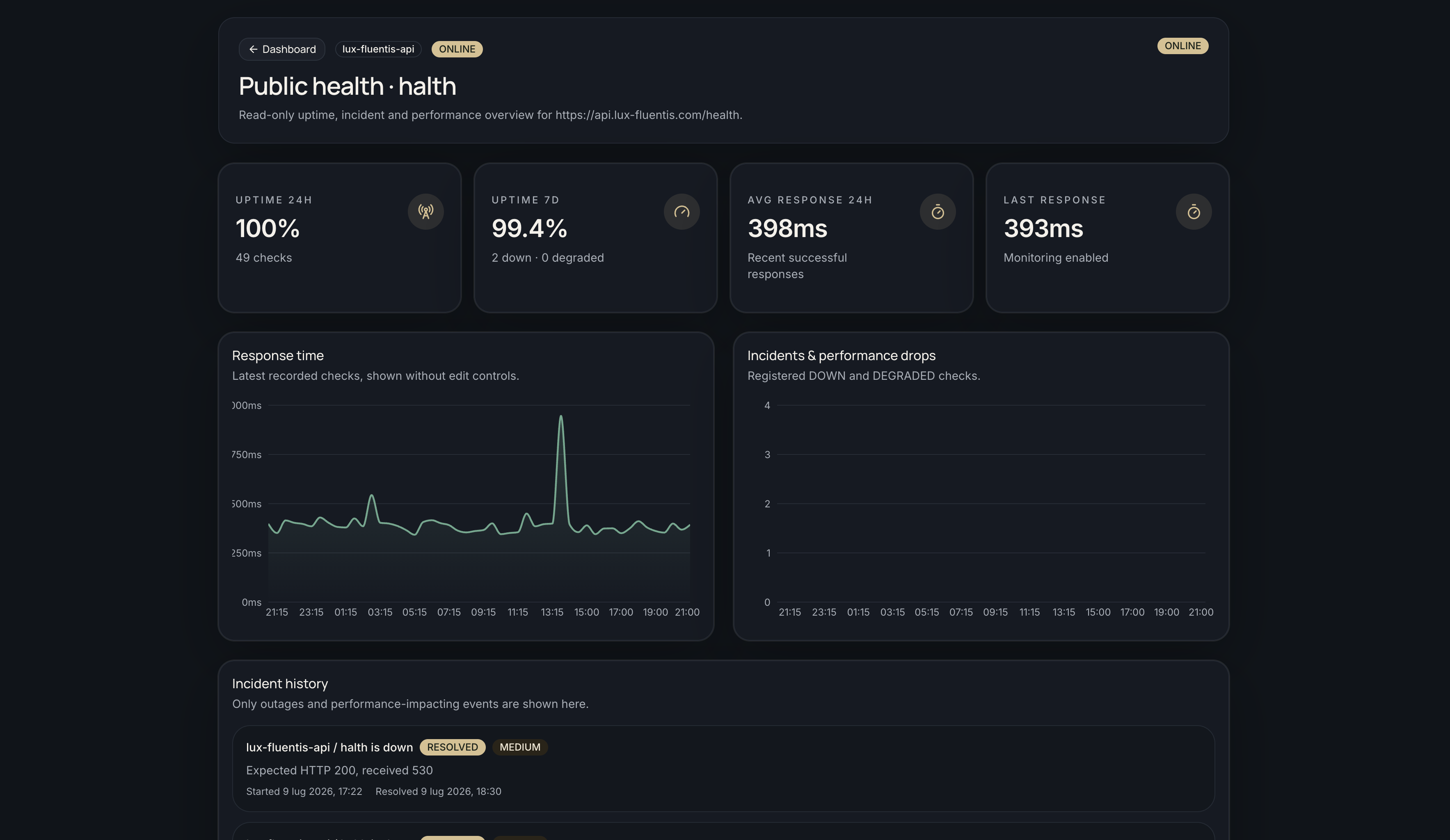Click the '2 down · 0 degraded' text
Screen dimensions: 1450x840
548,258
